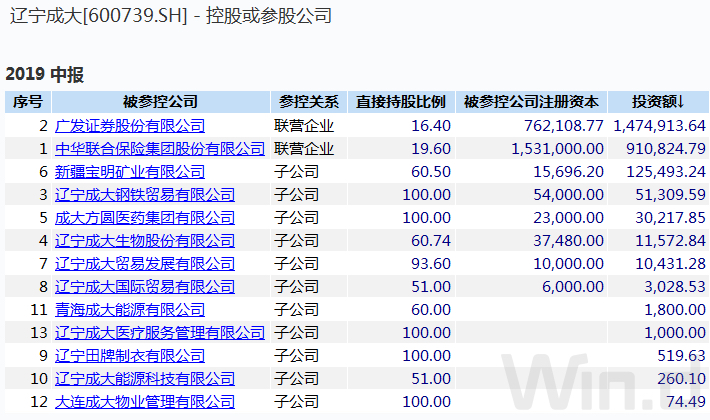The height and width of the screenshot is (420, 710).
Task: Select registered capital 15,696.20
Action: (568, 172)
